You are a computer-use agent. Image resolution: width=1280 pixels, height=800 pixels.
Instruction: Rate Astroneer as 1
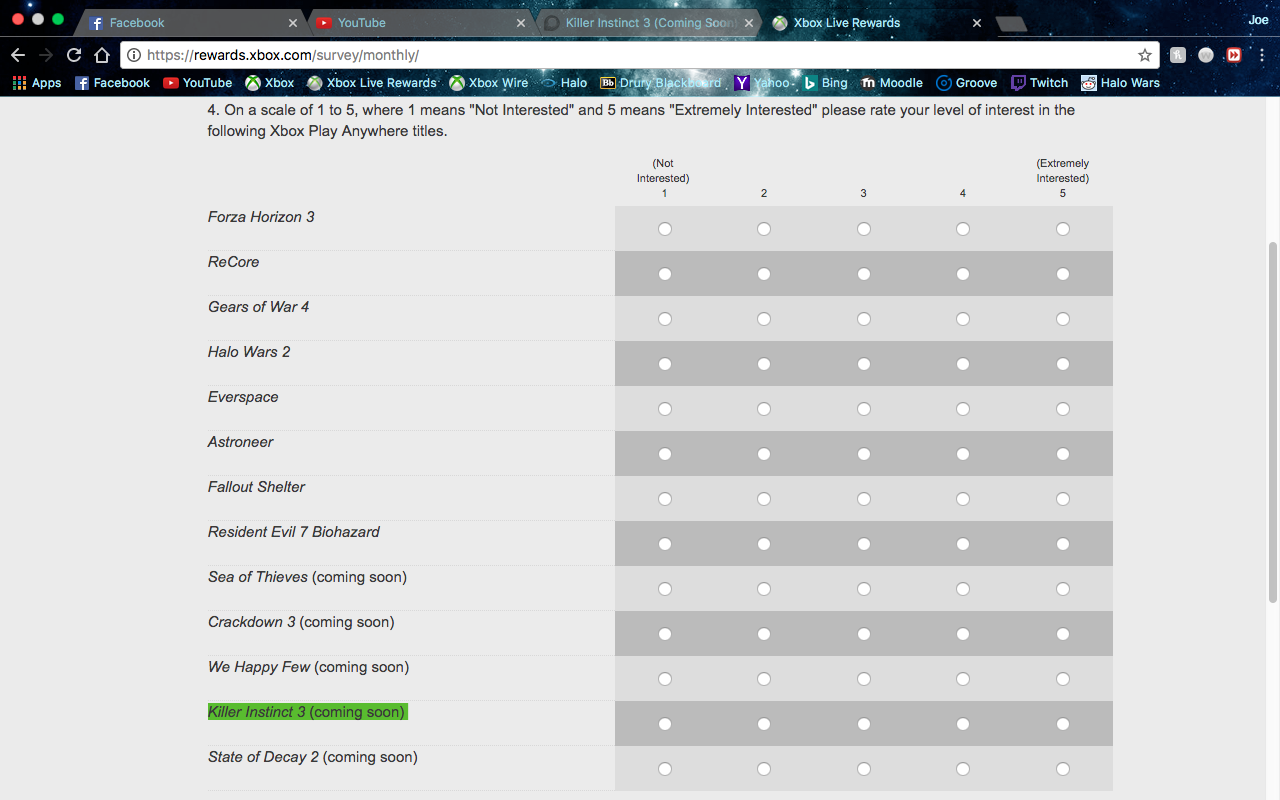665,454
